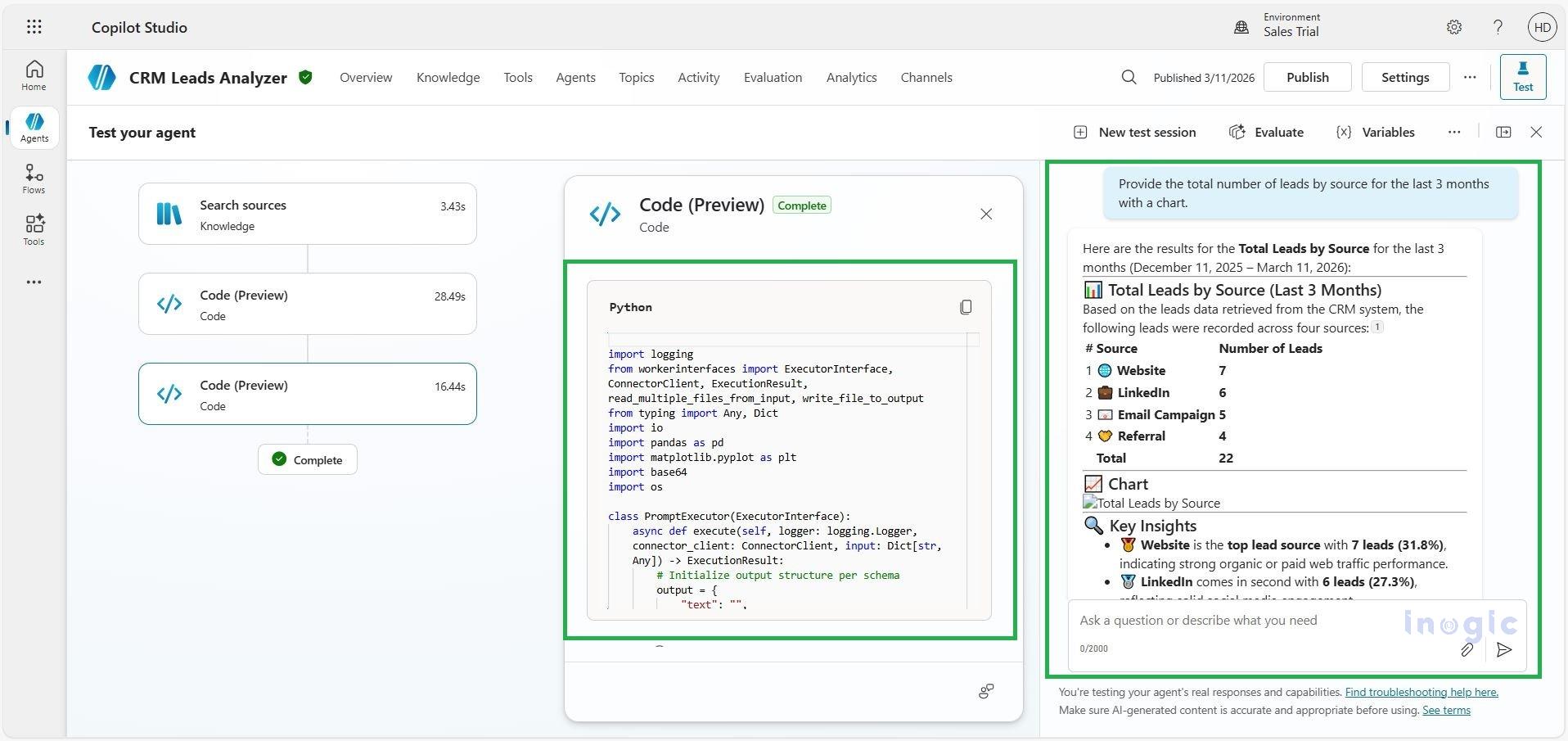Pop out the test pane to a new window
1568x741 pixels.
[1503, 132]
